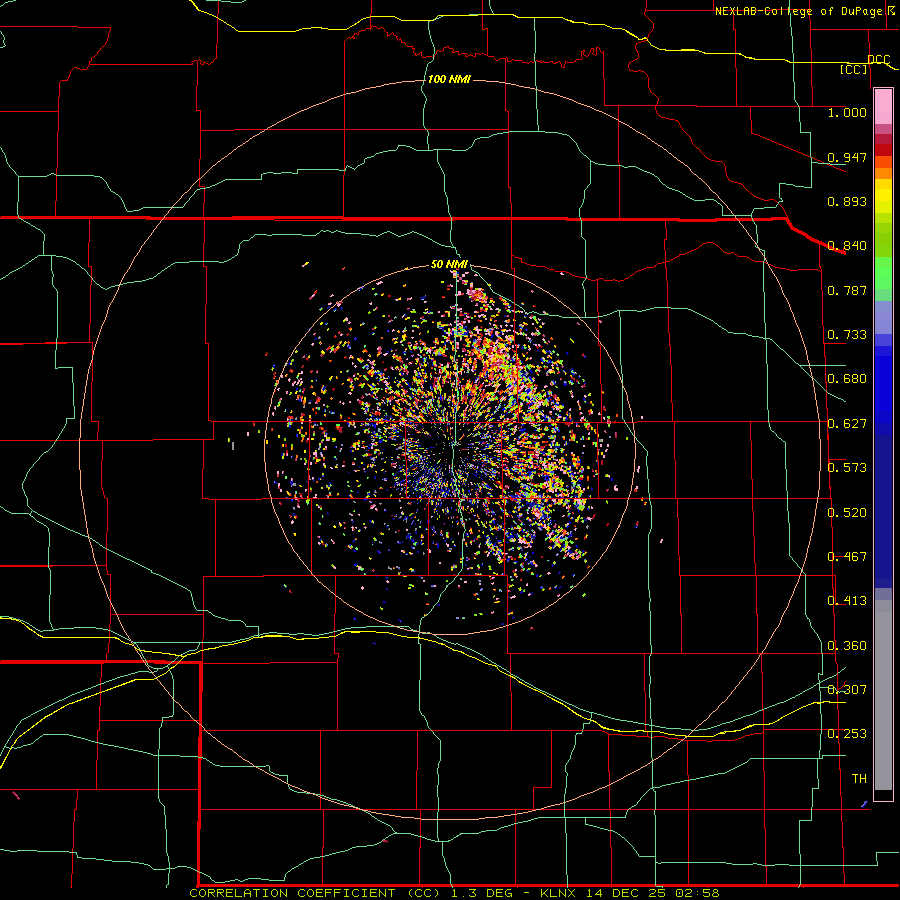Click the 0.307 value on the color scale
This screenshot has width=900, height=900.
pos(847,690)
